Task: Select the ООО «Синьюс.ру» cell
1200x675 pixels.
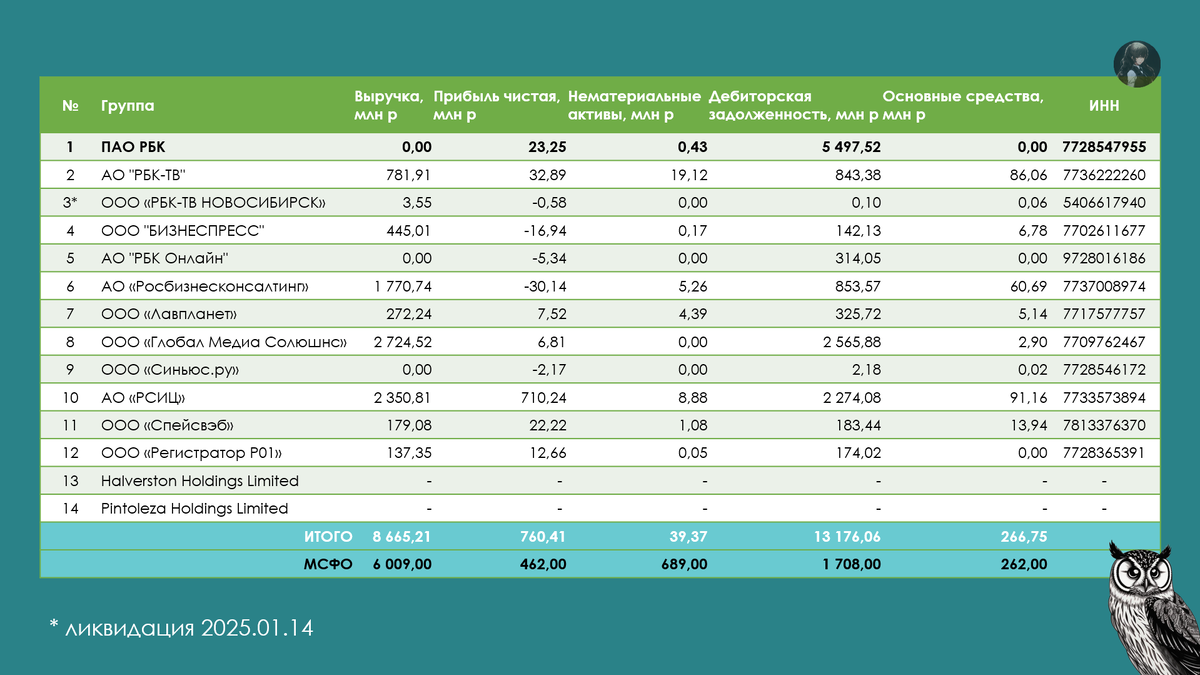Action: tap(170, 370)
